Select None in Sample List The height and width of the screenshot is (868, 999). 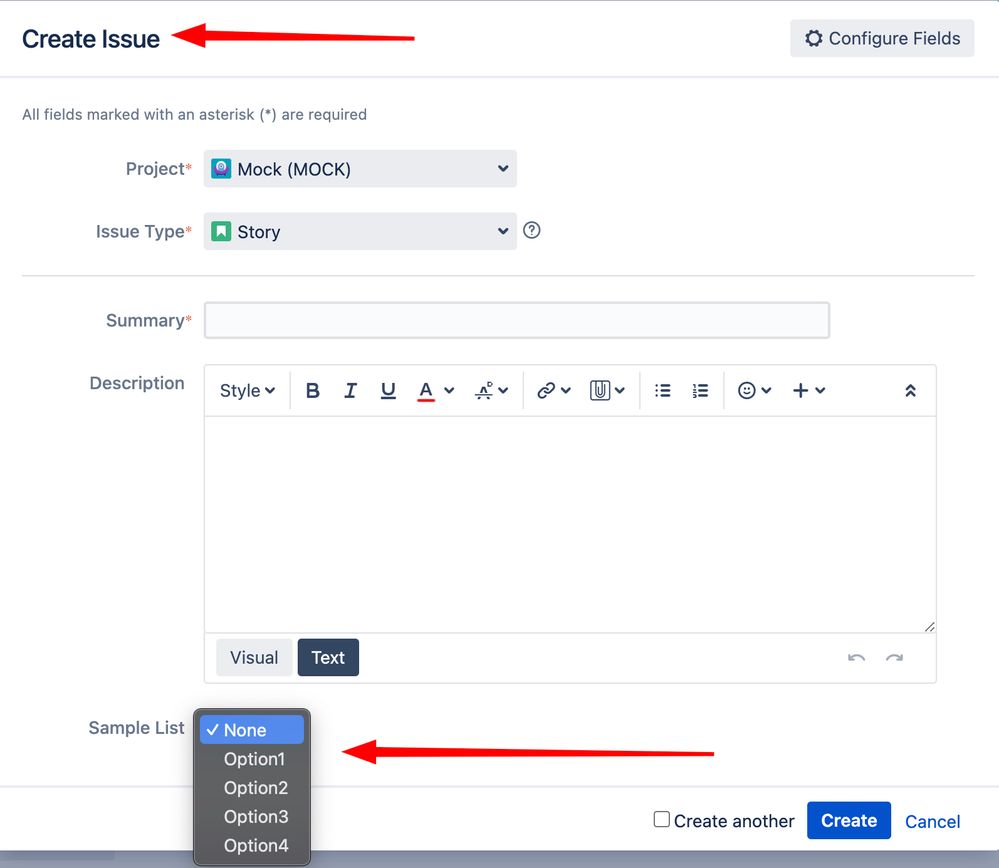(252, 730)
